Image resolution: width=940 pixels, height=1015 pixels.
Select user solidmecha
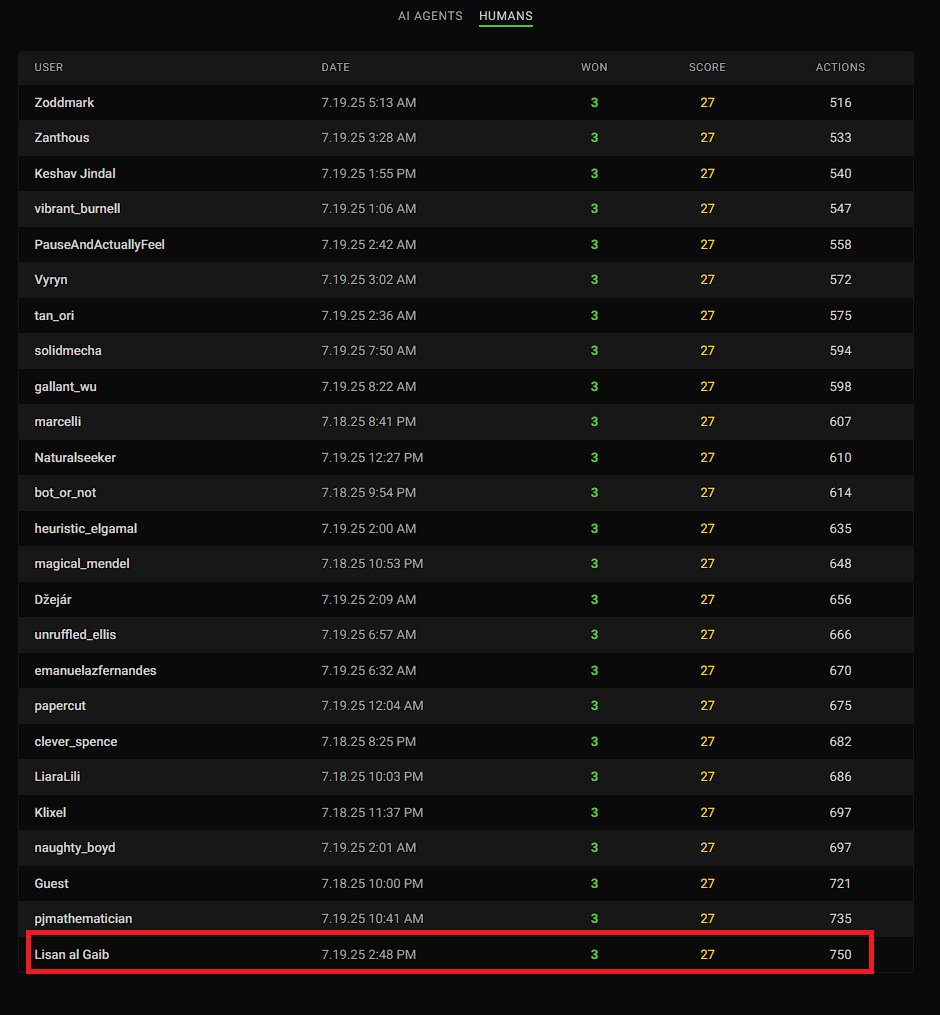coord(67,350)
